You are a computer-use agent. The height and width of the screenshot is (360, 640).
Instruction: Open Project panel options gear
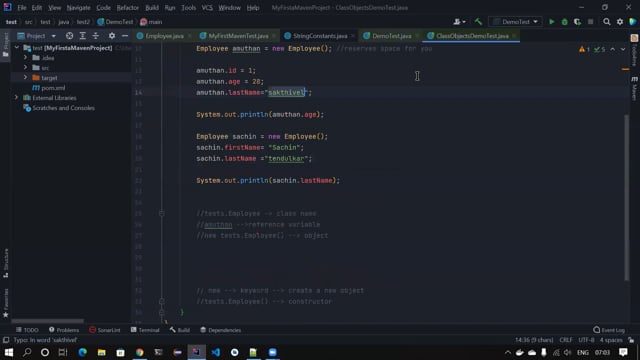point(111,36)
